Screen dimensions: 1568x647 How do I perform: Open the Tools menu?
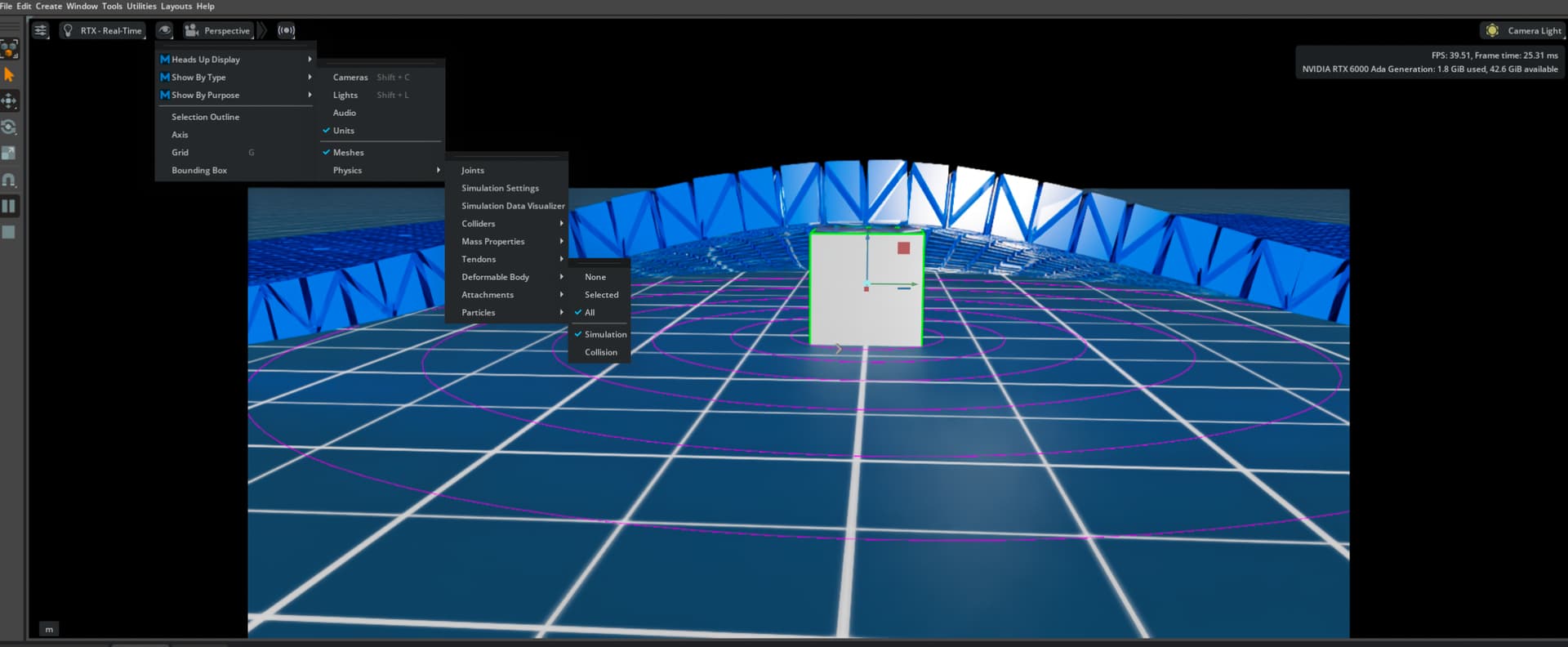[112, 6]
